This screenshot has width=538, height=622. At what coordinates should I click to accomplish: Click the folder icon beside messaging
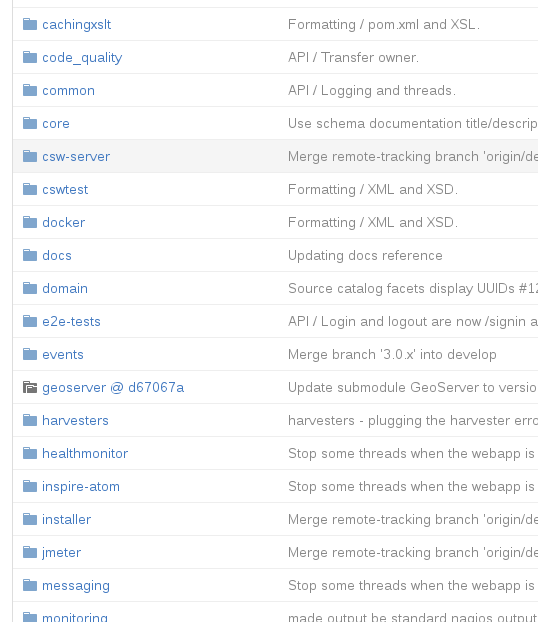click(x=30, y=584)
